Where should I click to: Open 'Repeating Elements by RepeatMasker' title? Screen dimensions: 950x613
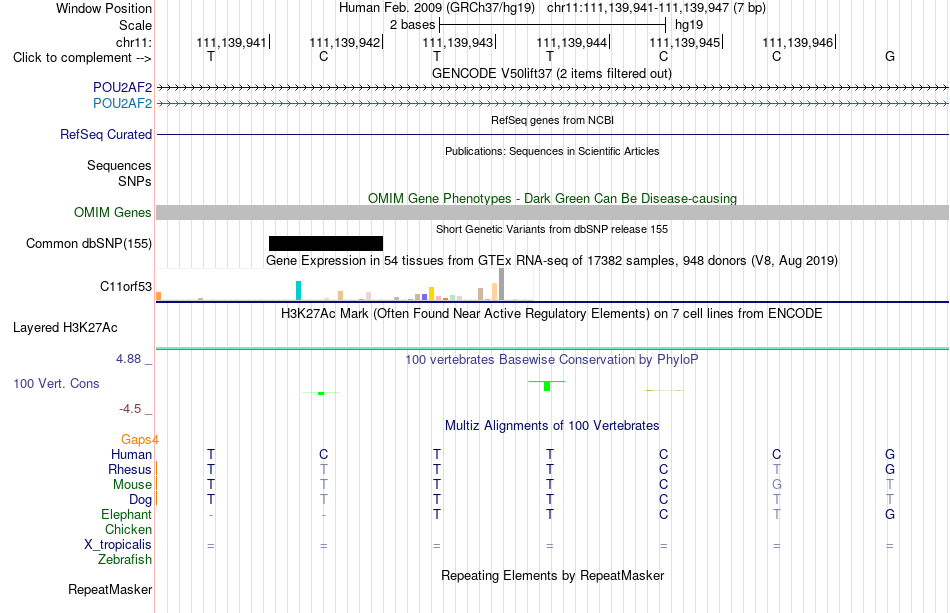pyautogui.click(x=552, y=575)
